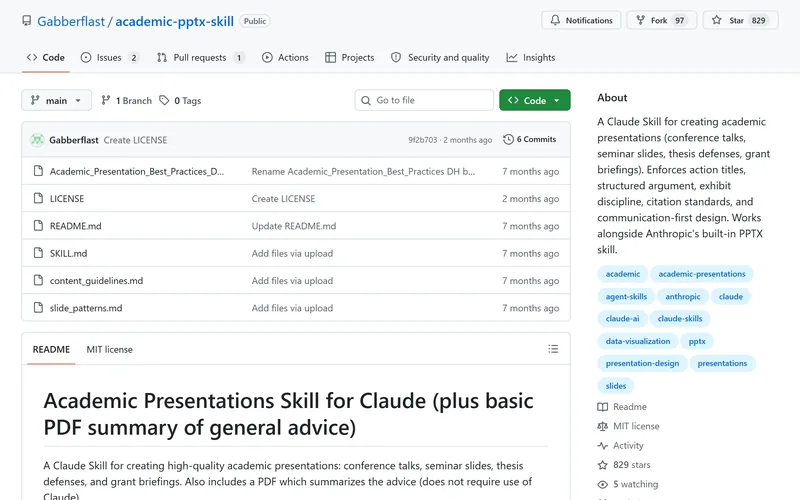Image resolution: width=800 pixels, height=500 pixels.
Task: Open the Security and quality tab
Action: [440, 58]
